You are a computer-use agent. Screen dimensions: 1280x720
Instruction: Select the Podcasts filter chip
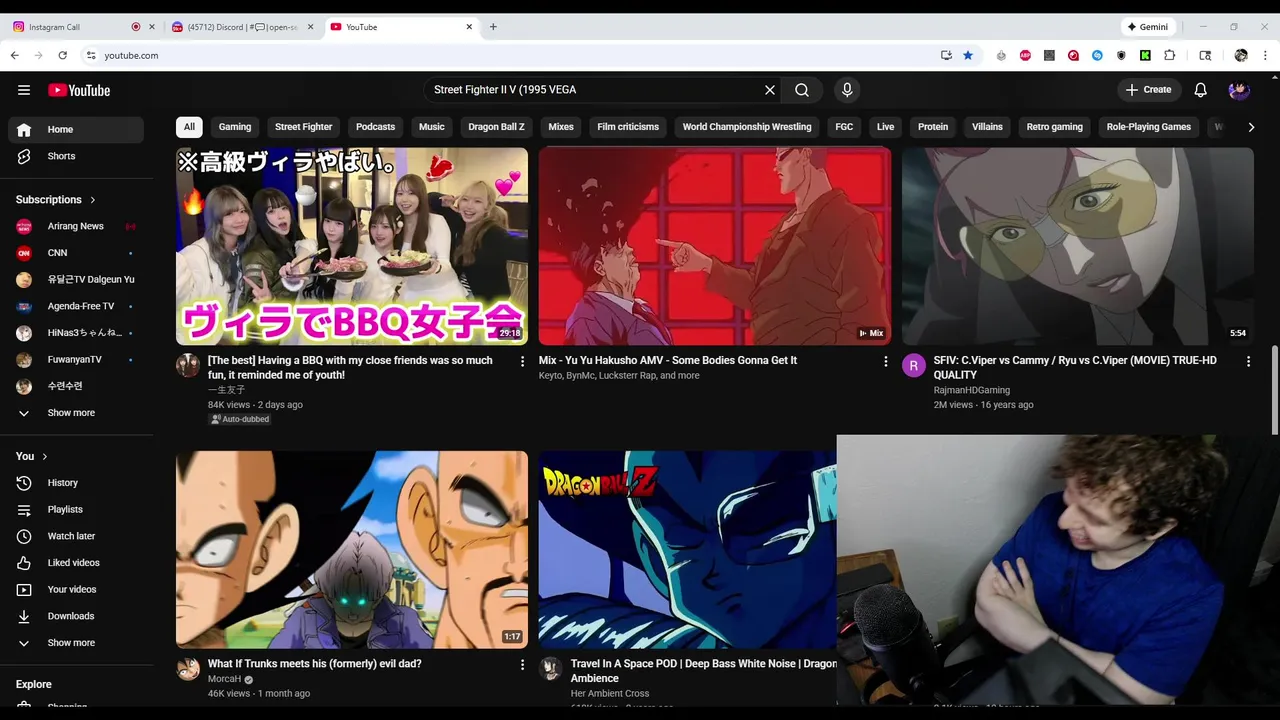376,127
